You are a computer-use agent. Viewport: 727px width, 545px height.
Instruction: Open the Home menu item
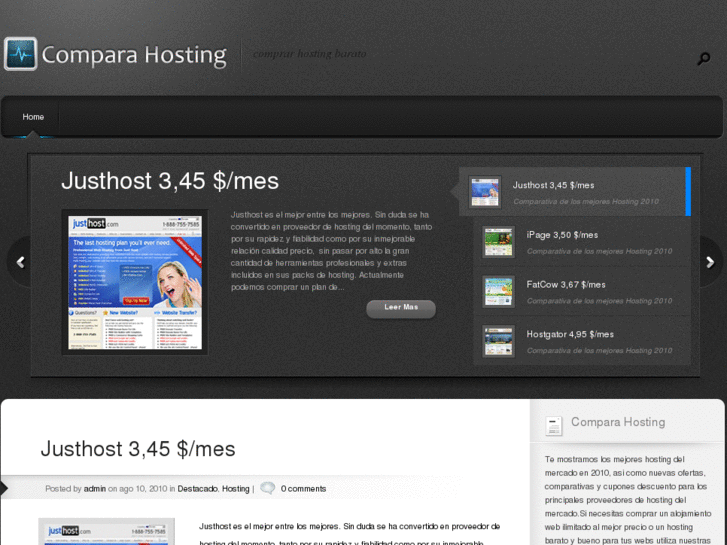33,117
